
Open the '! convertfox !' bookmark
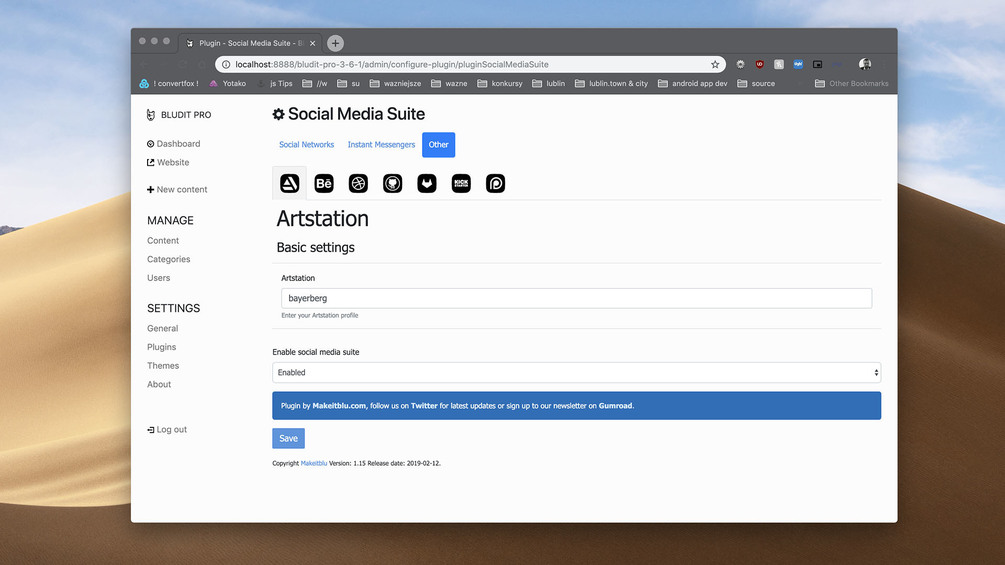[169, 83]
